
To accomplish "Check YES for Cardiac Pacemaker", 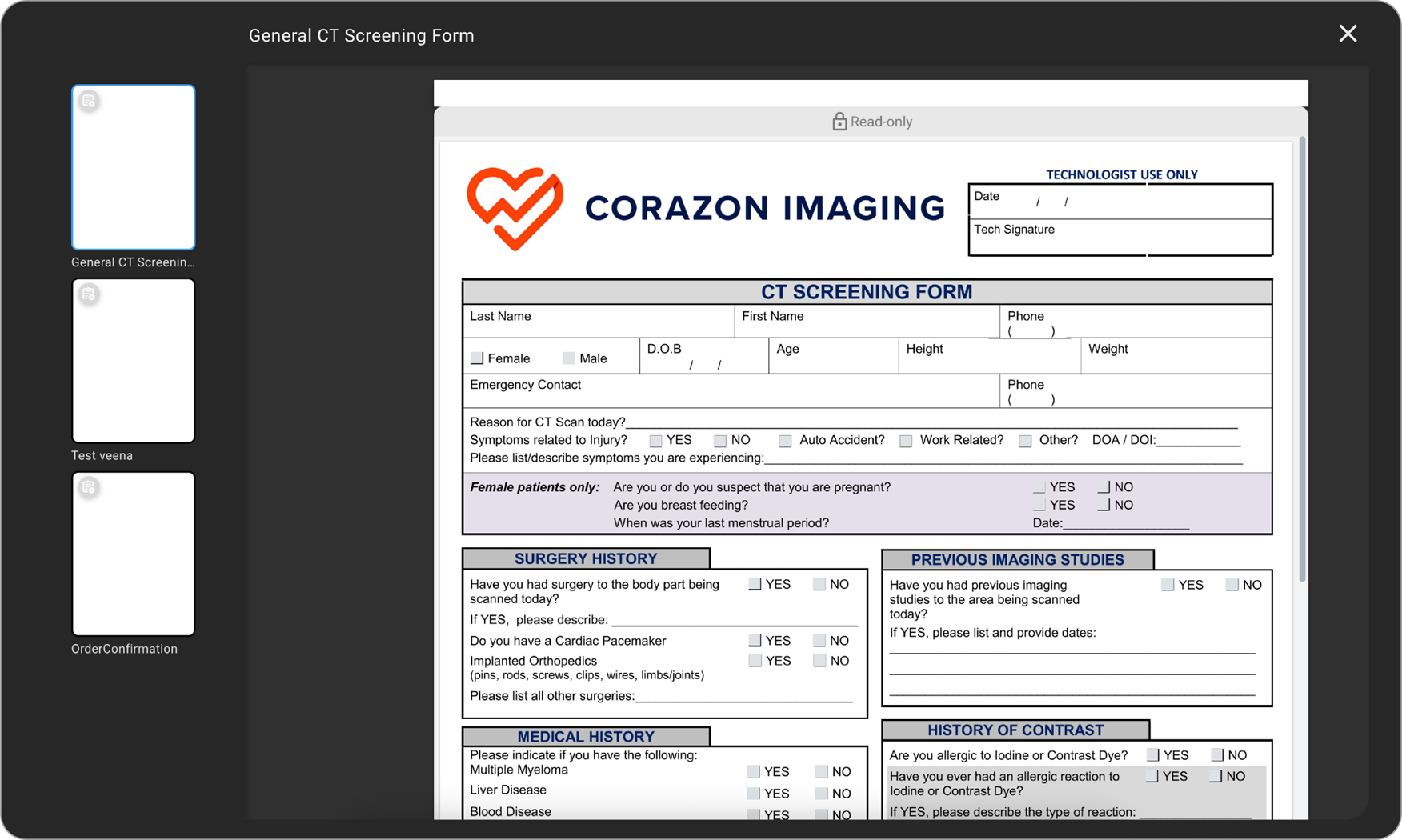I will 755,641.
